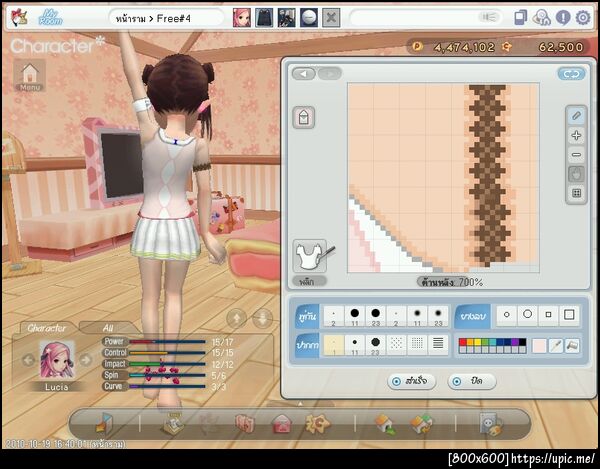Image resolution: width=600 pixels, height=469 pixels.
Task: Open the Menu home button
Action: 30,75
